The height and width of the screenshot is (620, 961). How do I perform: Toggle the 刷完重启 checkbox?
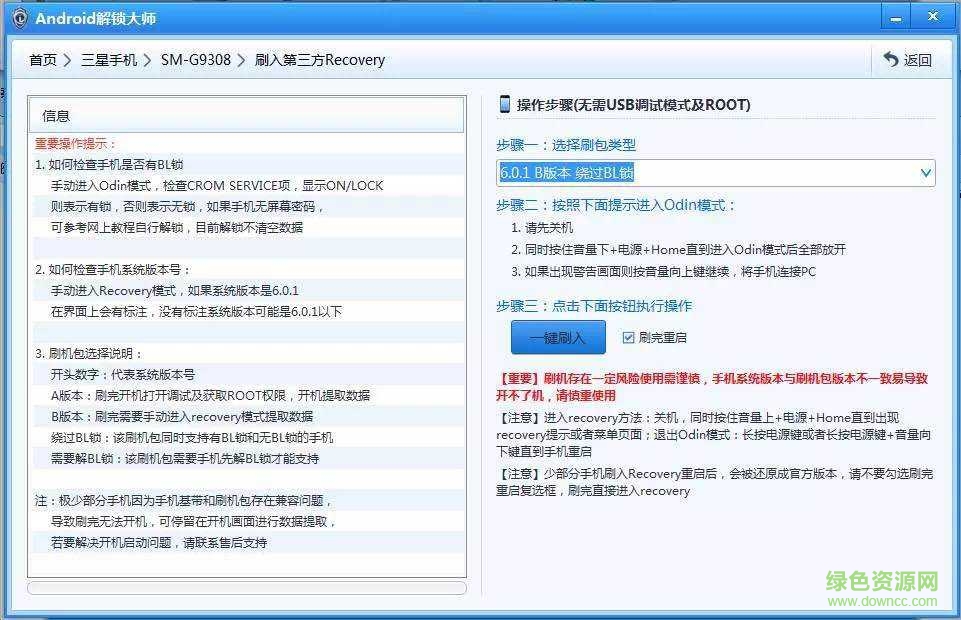pos(628,338)
